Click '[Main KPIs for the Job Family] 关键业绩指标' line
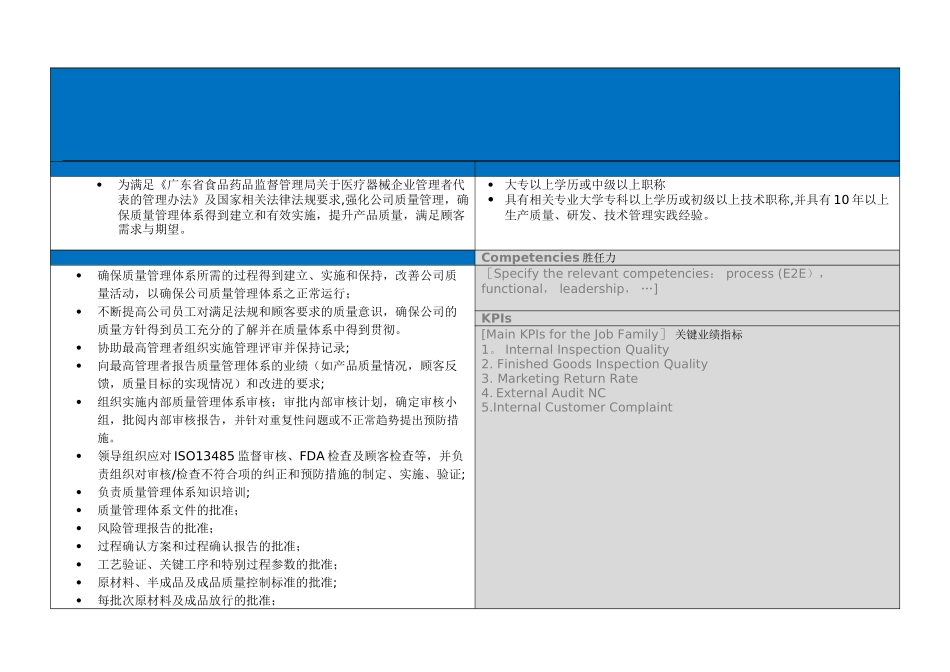Image resolution: width=950 pixels, height=672 pixels. pos(611,334)
